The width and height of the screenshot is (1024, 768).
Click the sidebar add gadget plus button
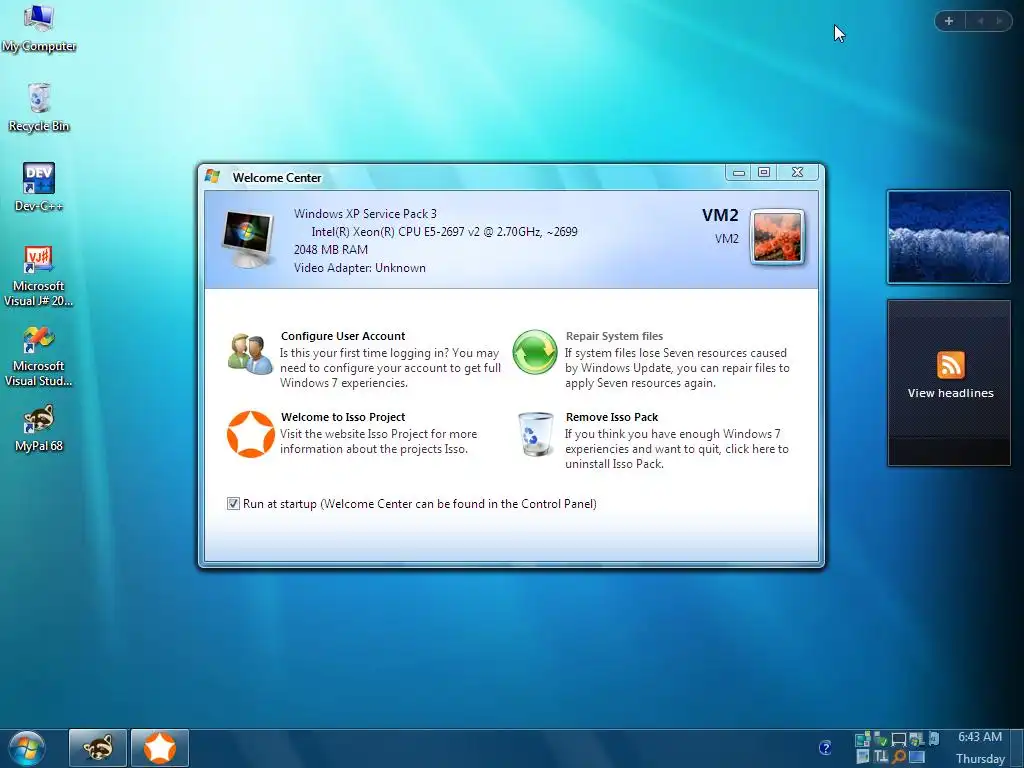949,21
